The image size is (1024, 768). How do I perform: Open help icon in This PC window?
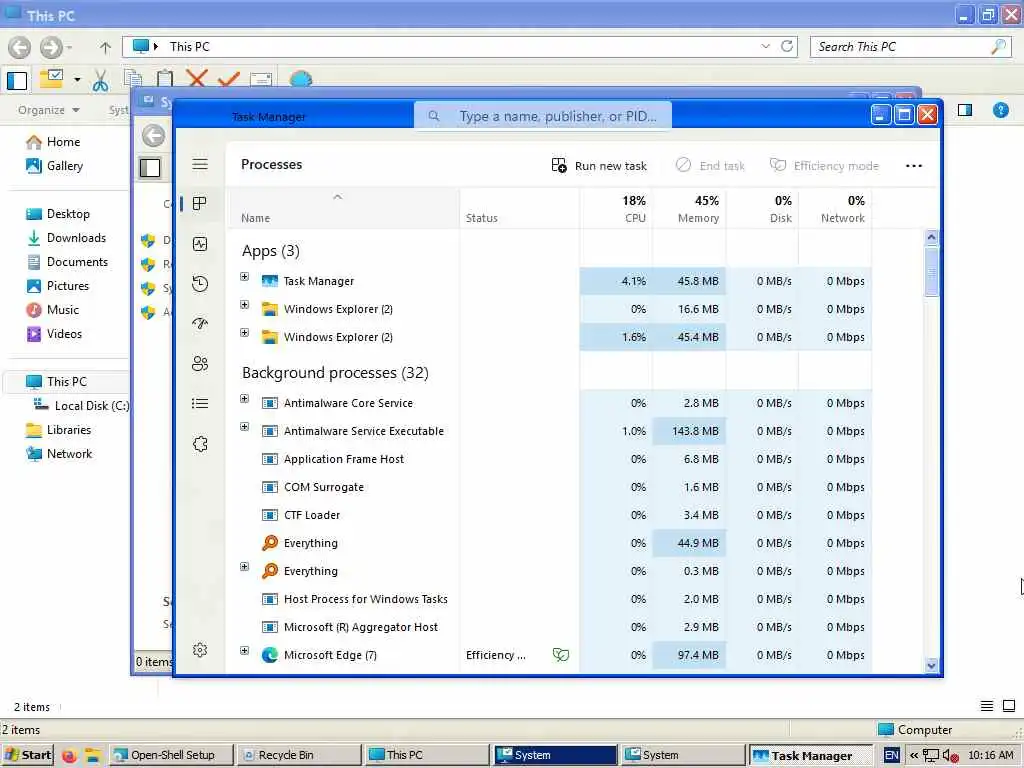(x=1000, y=110)
